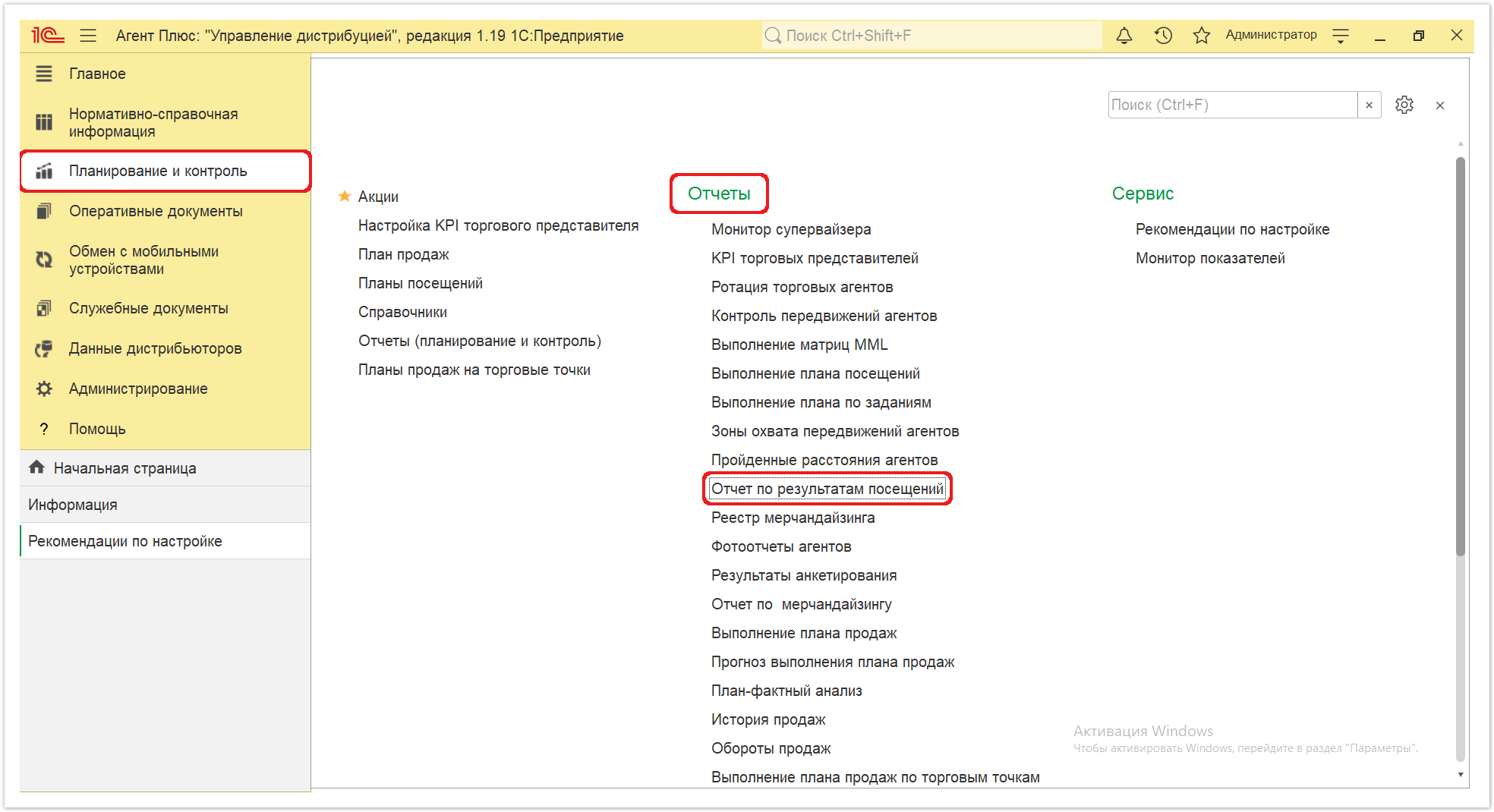Image resolution: width=1494 pixels, height=812 pixels.
Task: Open Отчет по результатам посещений
Action: tap(827, 489)
